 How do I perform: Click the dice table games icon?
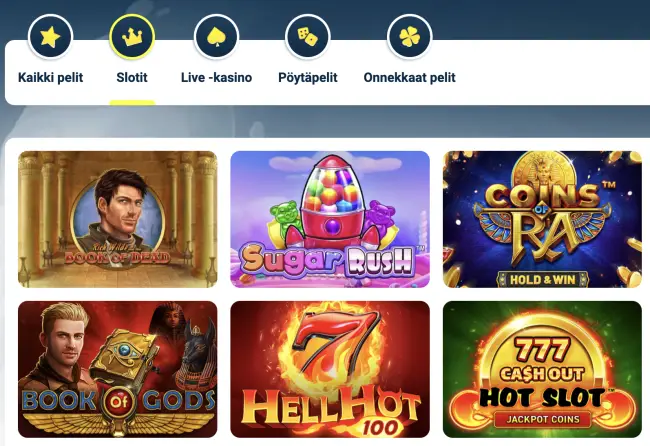pos(308,37)
